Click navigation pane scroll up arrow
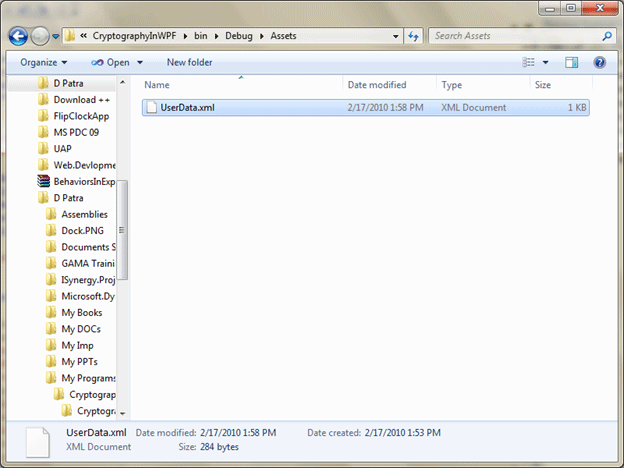This screenshot has height=468, width=624. point(123,82)
